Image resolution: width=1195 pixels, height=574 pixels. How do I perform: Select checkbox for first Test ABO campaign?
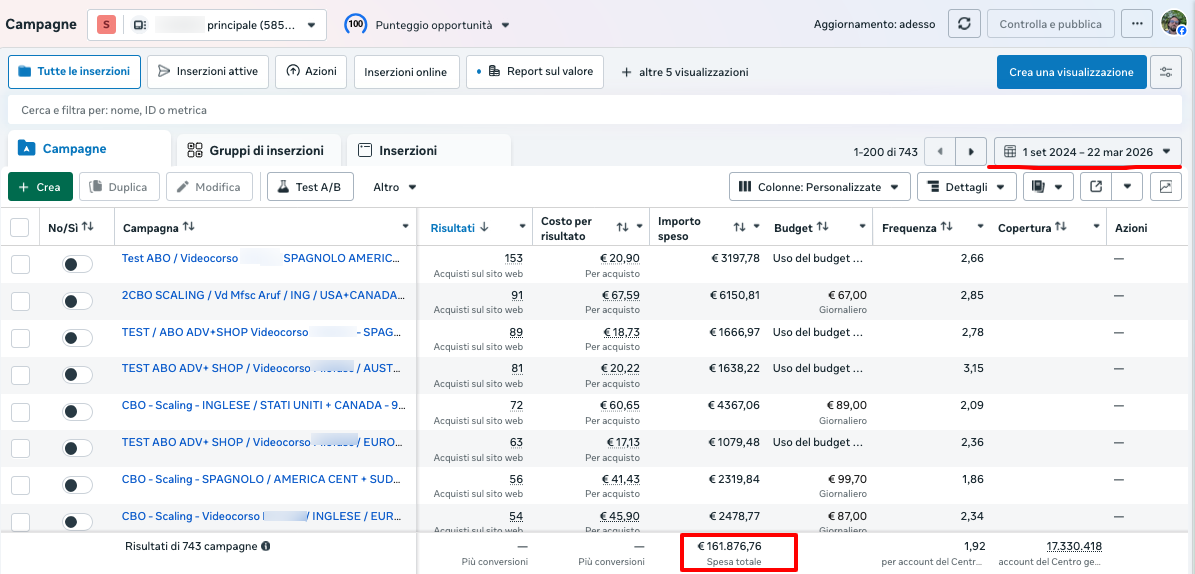[x=20, y=264]
